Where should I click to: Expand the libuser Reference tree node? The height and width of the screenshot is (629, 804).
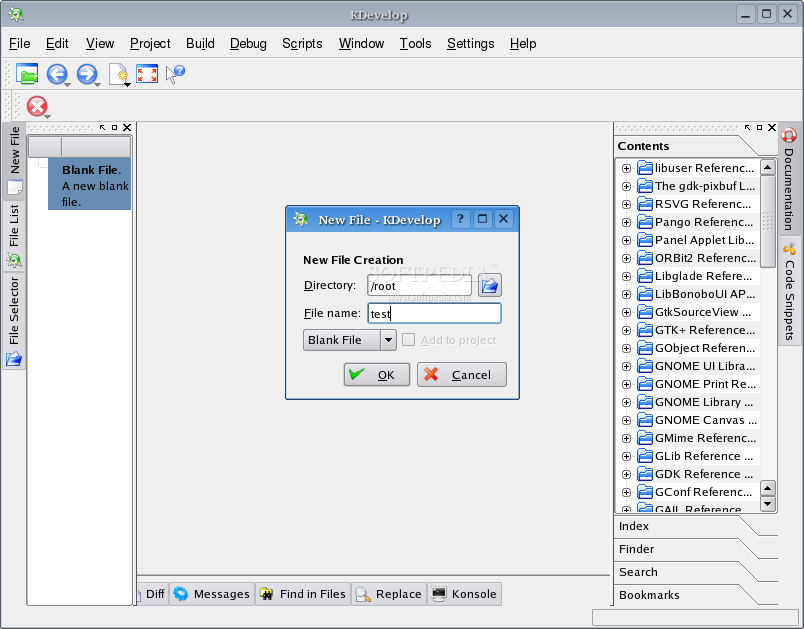click(x=626, y=168)
